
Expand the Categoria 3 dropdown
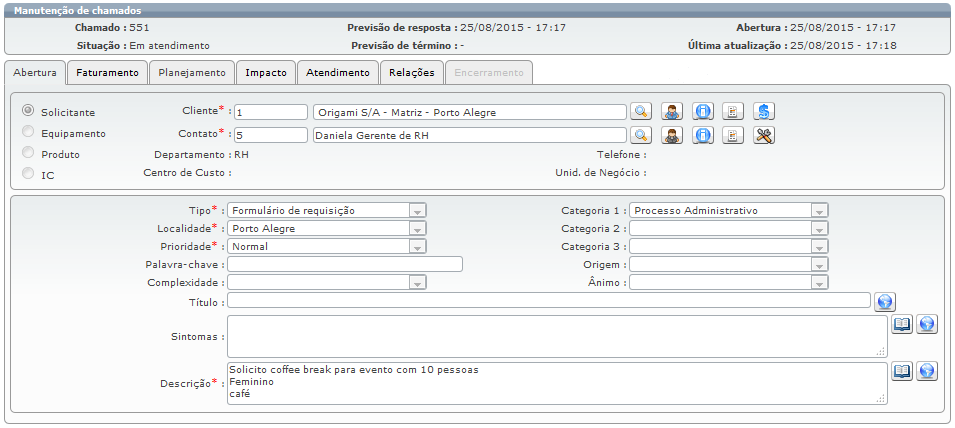729,247
